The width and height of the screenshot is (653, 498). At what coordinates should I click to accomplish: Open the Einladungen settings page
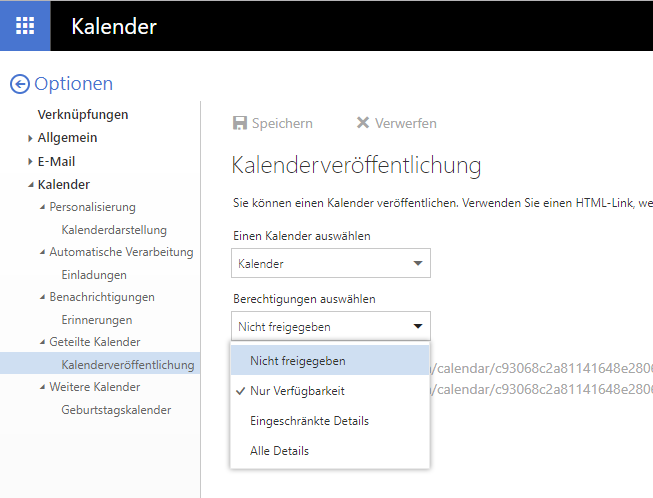pyautogui.click(x=94, y=275)
